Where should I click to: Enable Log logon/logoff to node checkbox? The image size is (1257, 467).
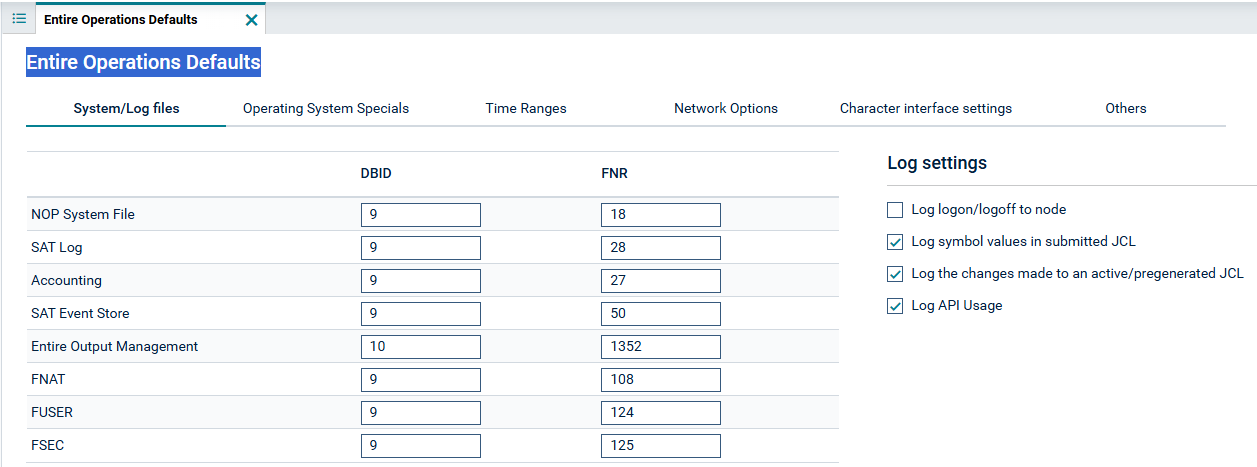pos(895,210)
